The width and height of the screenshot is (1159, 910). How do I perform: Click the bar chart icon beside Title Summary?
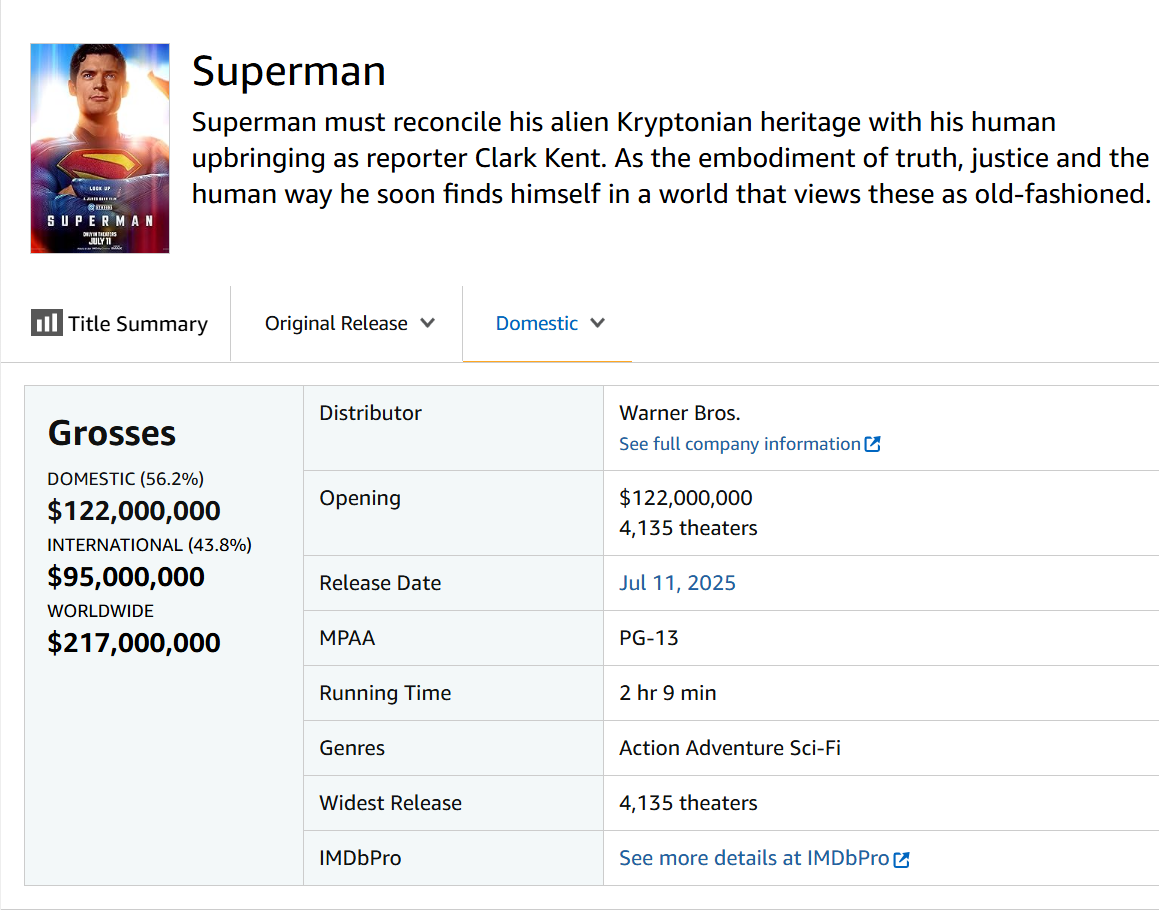pos(46,323)
